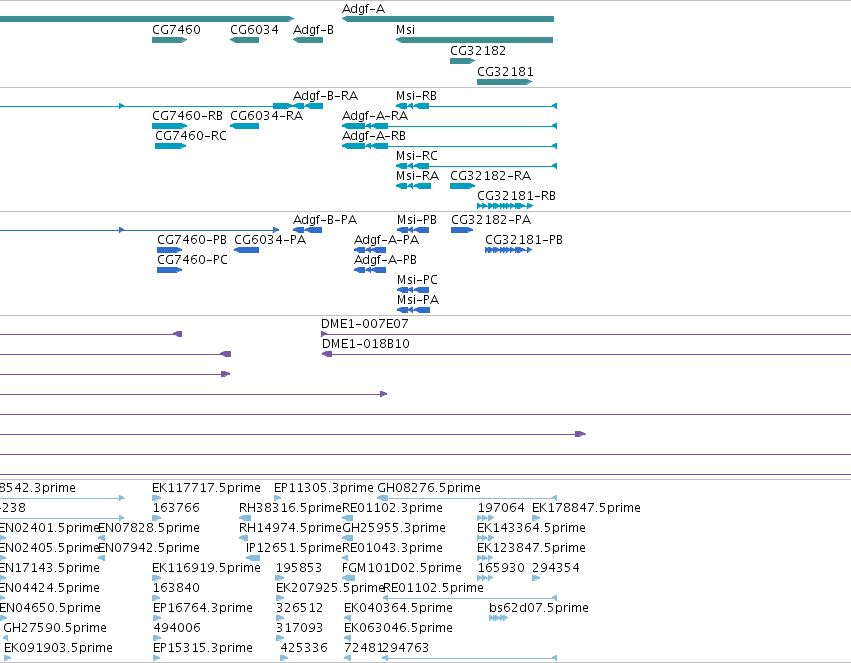Select EST bs62d07.5prime
851x663 pixels.
pos(538,608)
